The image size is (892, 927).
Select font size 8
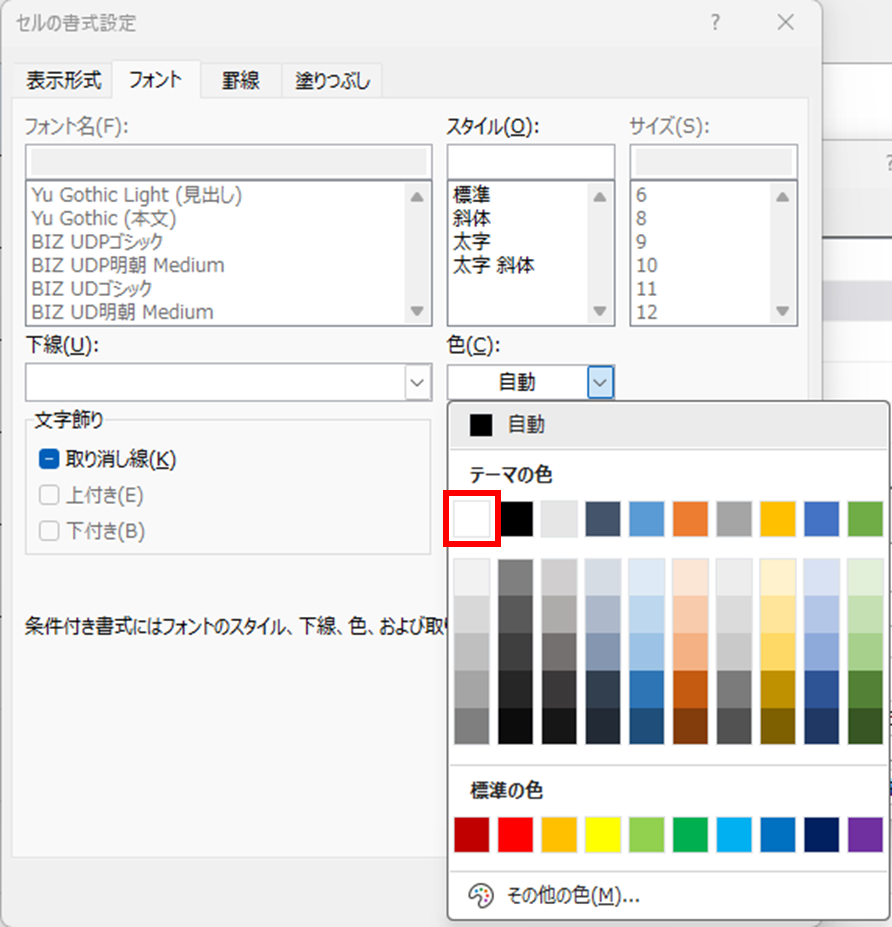[x=641, y=218]
